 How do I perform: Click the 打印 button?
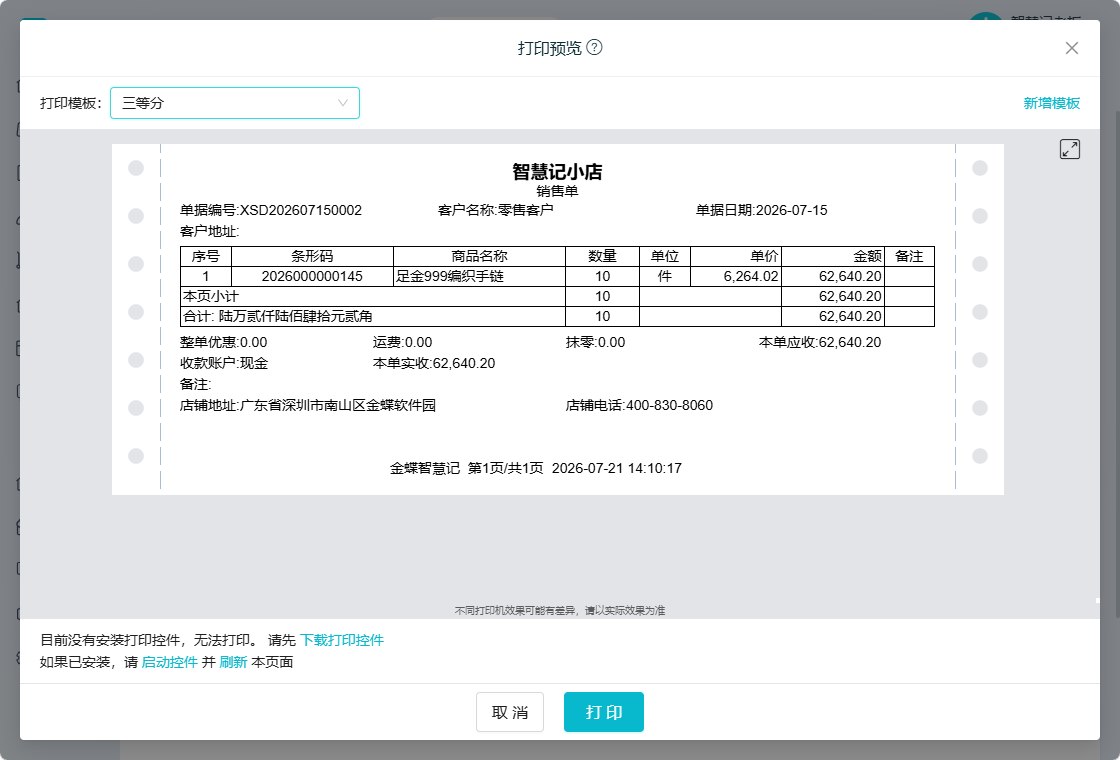pos(604,712)
